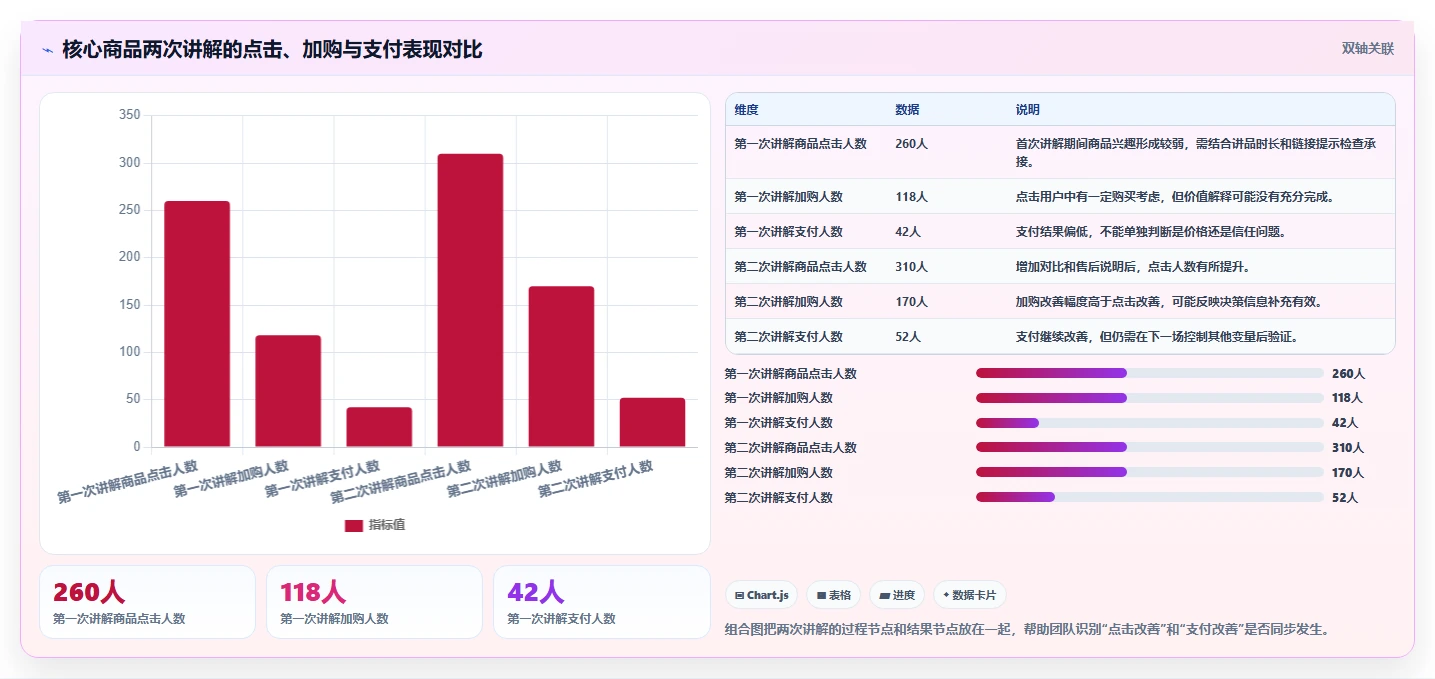1435x679 pixels.
Task: Click the 150 label on the chart y-axis
Action: click(130, 304)
